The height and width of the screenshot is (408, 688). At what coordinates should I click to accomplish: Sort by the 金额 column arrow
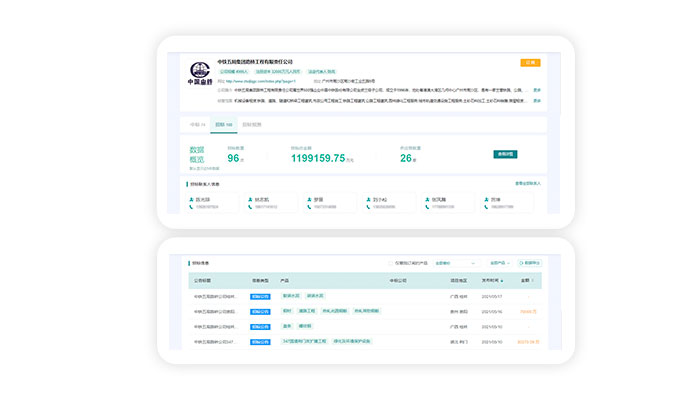(x=533, y=281)
